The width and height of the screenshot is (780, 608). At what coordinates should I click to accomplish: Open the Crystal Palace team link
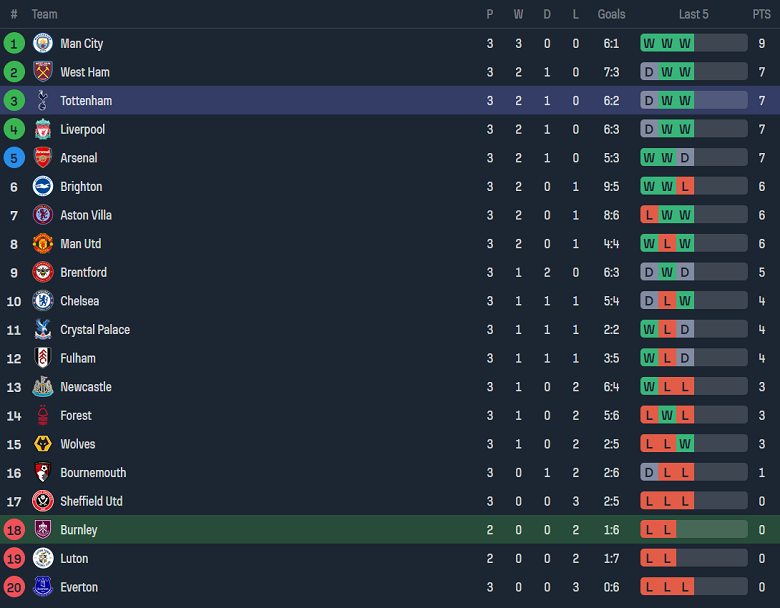[95, 330]
